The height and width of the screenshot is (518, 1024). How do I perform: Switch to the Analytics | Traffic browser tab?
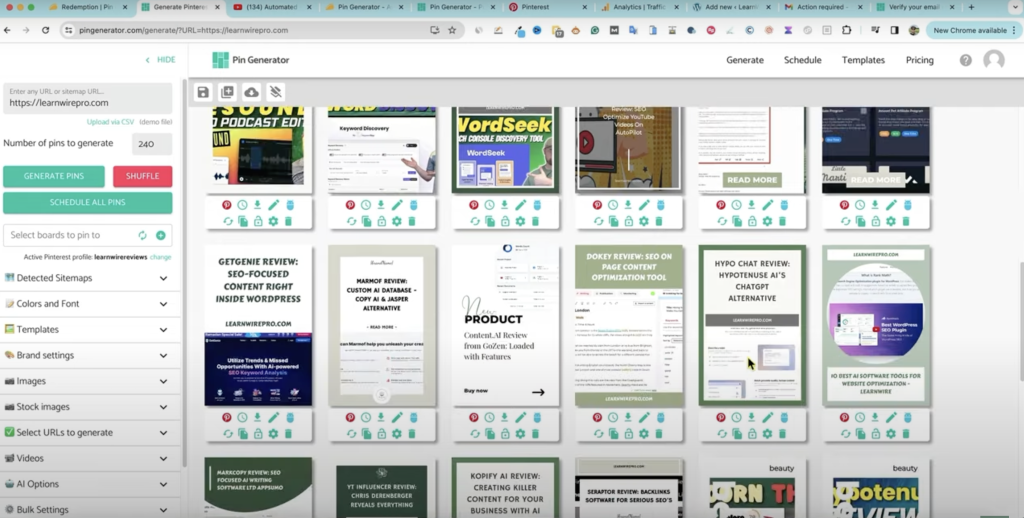[x=638, y=7]
